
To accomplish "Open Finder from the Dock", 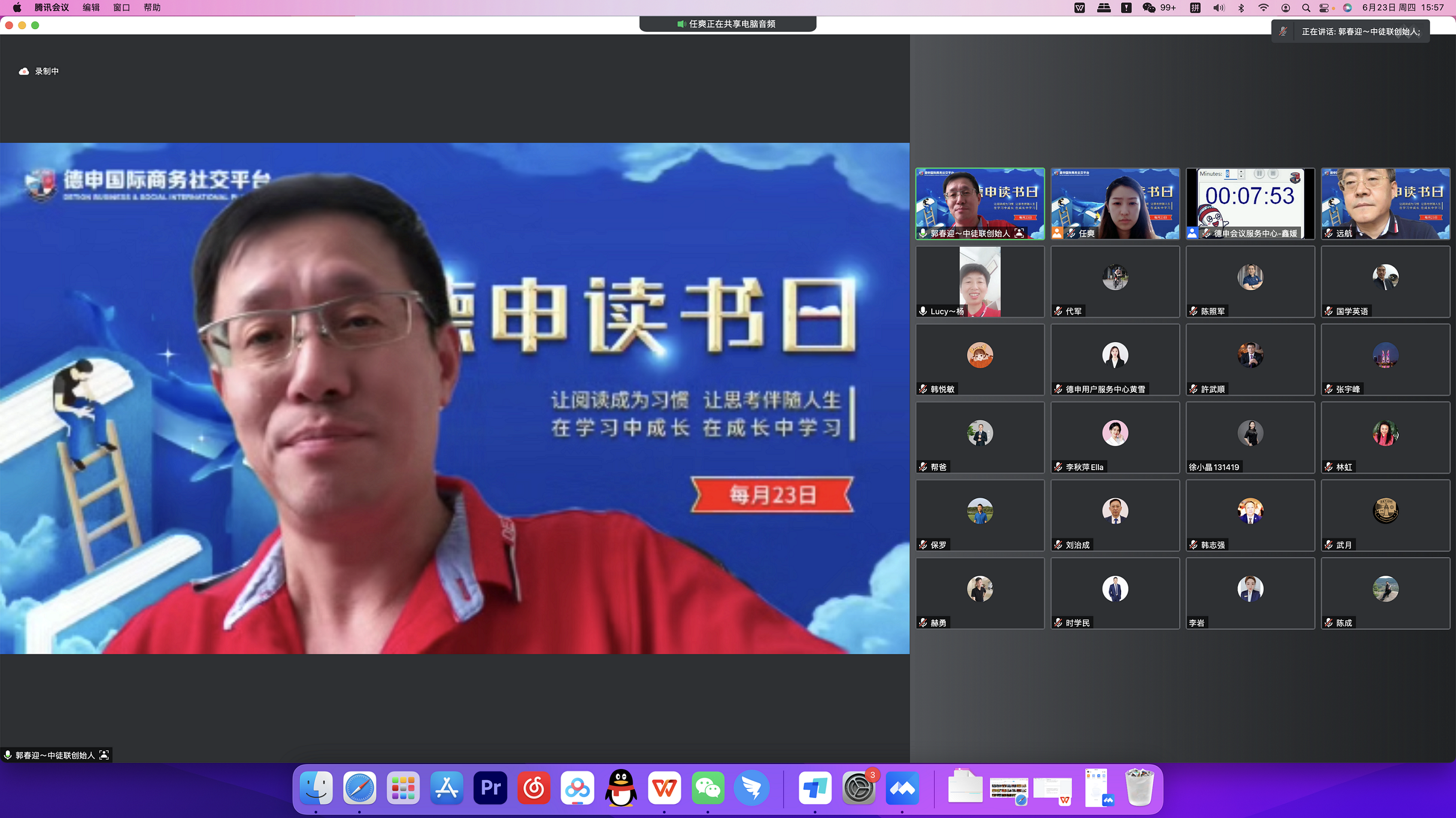I will click(x=315, y=787).
